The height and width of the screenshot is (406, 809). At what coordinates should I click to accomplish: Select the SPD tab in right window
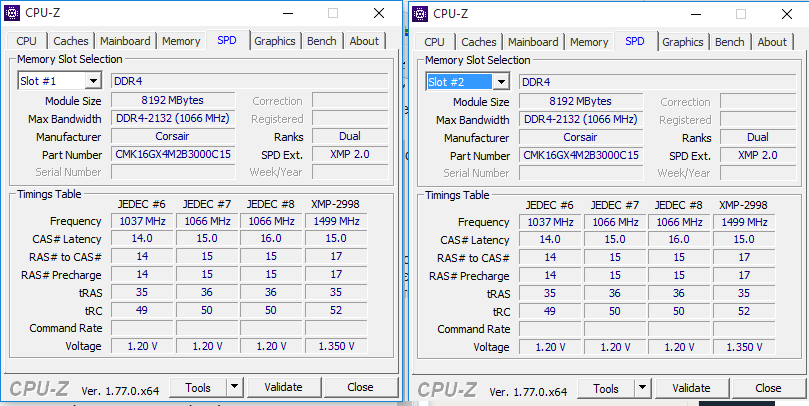pos(635,41)
